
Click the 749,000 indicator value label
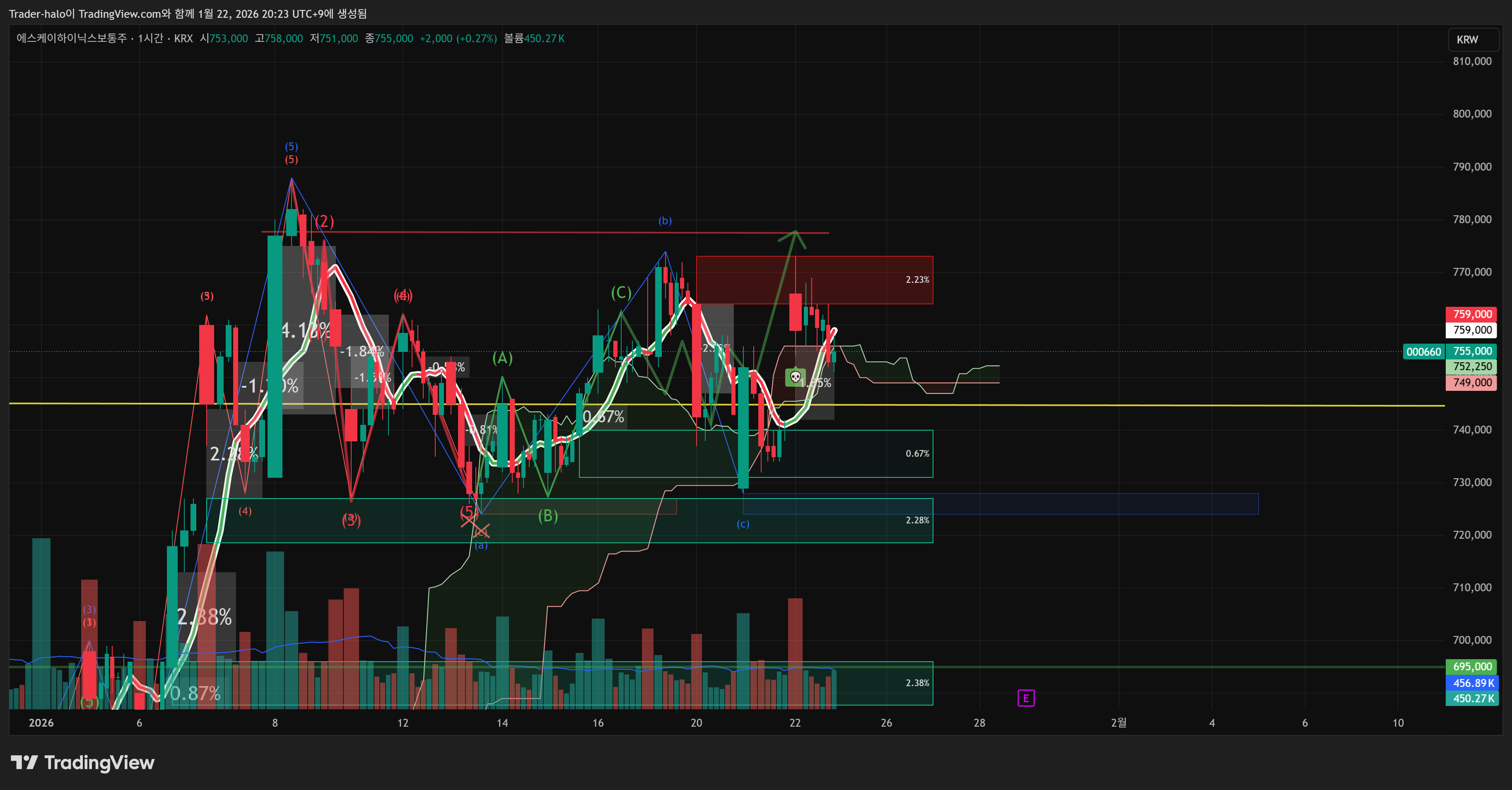(x=1472, y=383)
